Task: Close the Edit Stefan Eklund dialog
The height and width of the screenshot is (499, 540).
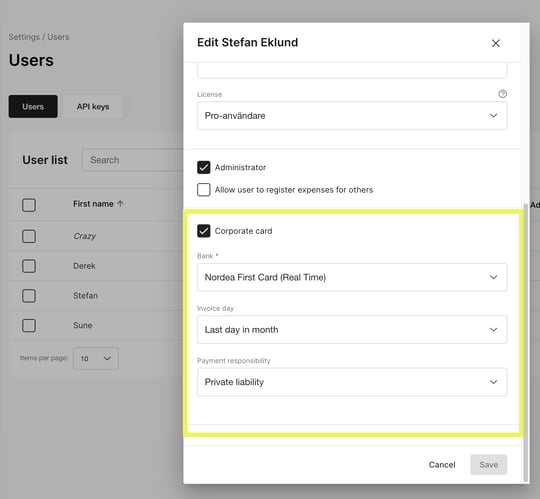Action: click(x=496, y=43)
